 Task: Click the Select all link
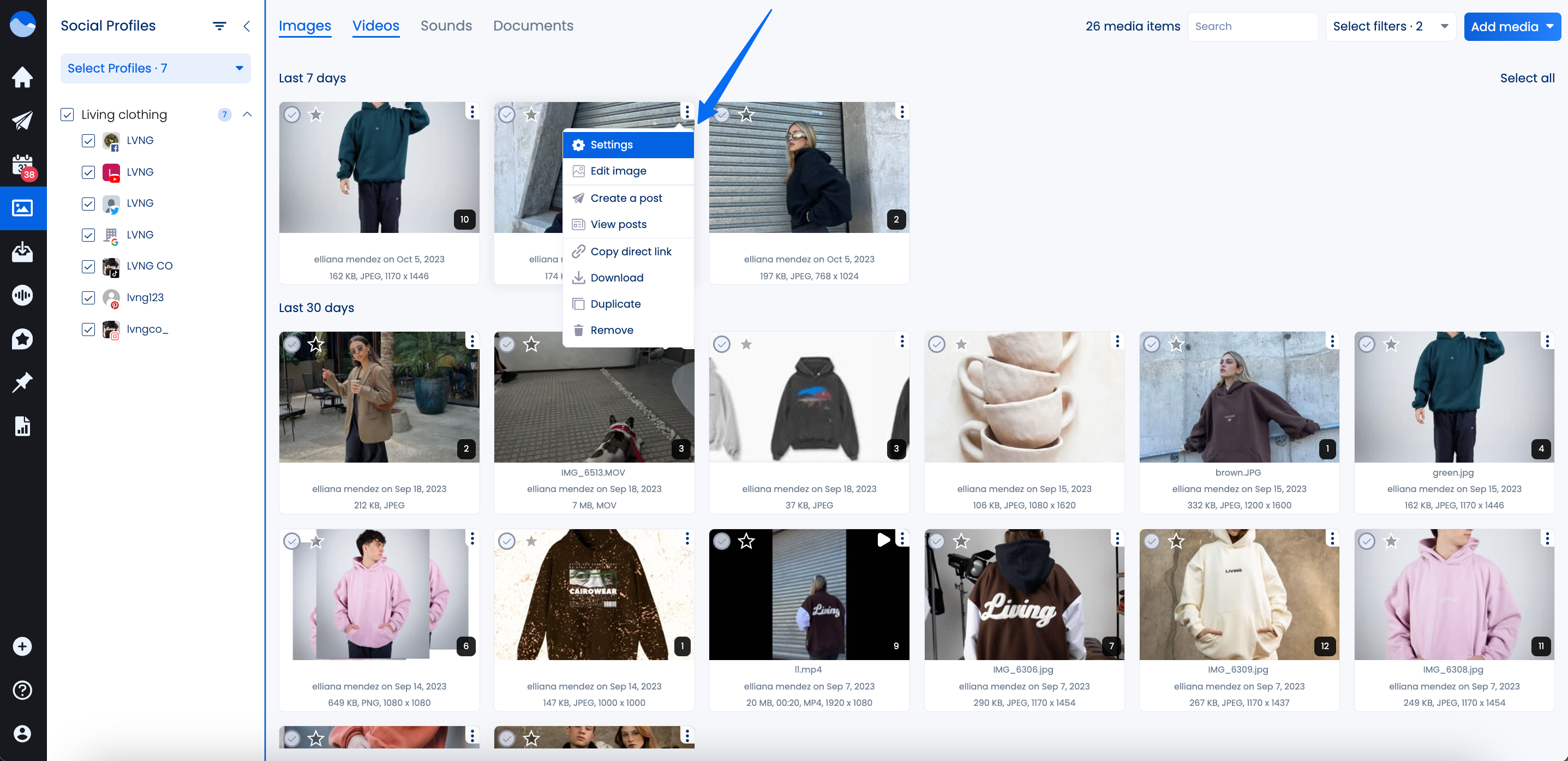1527,79
